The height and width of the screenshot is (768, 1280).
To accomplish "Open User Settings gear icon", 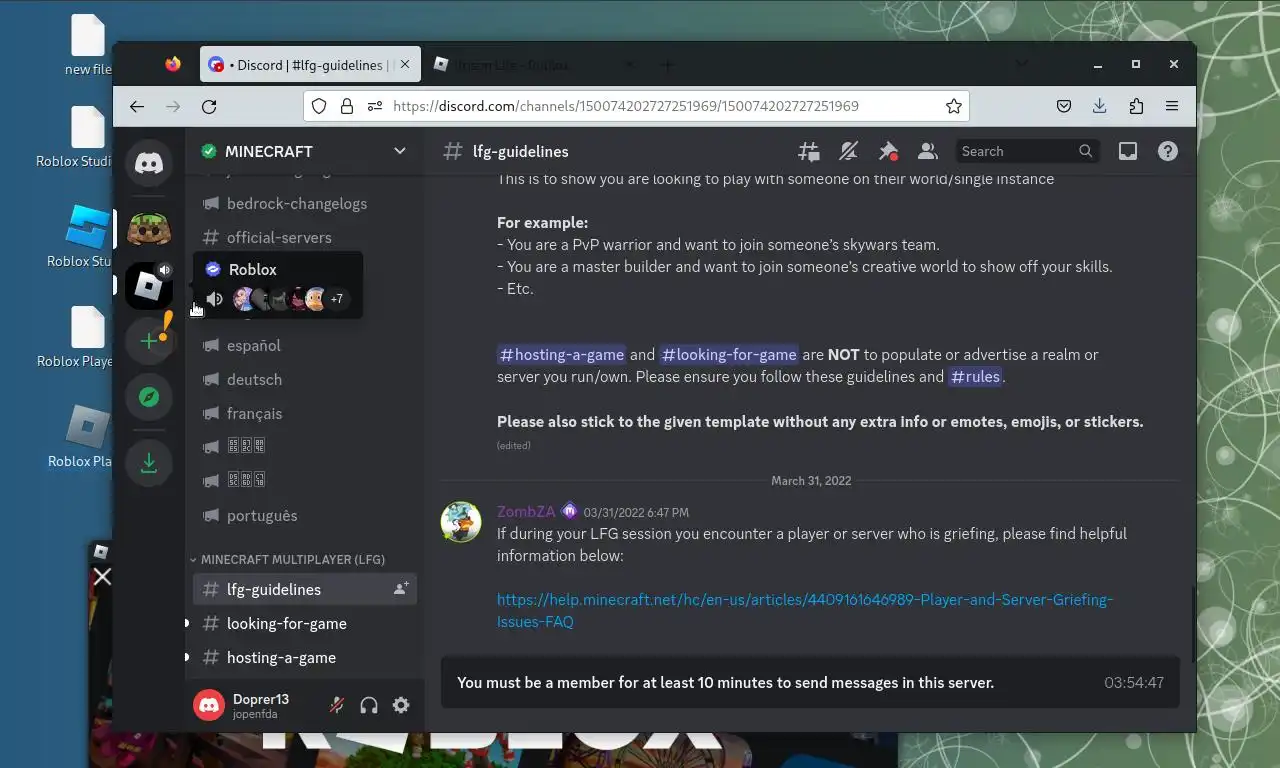I will (x=401, y=705).
